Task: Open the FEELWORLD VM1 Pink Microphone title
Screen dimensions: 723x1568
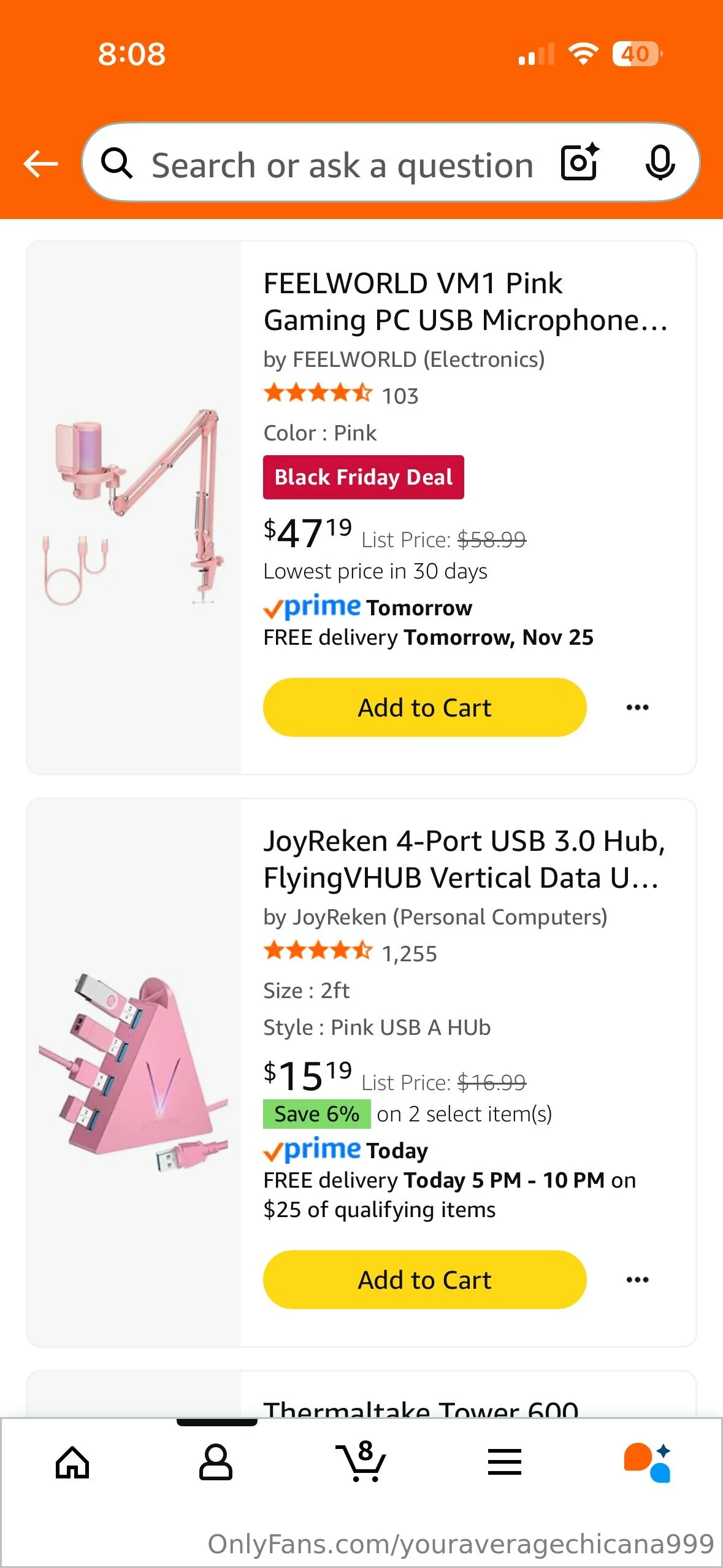Action: [465, 302]
